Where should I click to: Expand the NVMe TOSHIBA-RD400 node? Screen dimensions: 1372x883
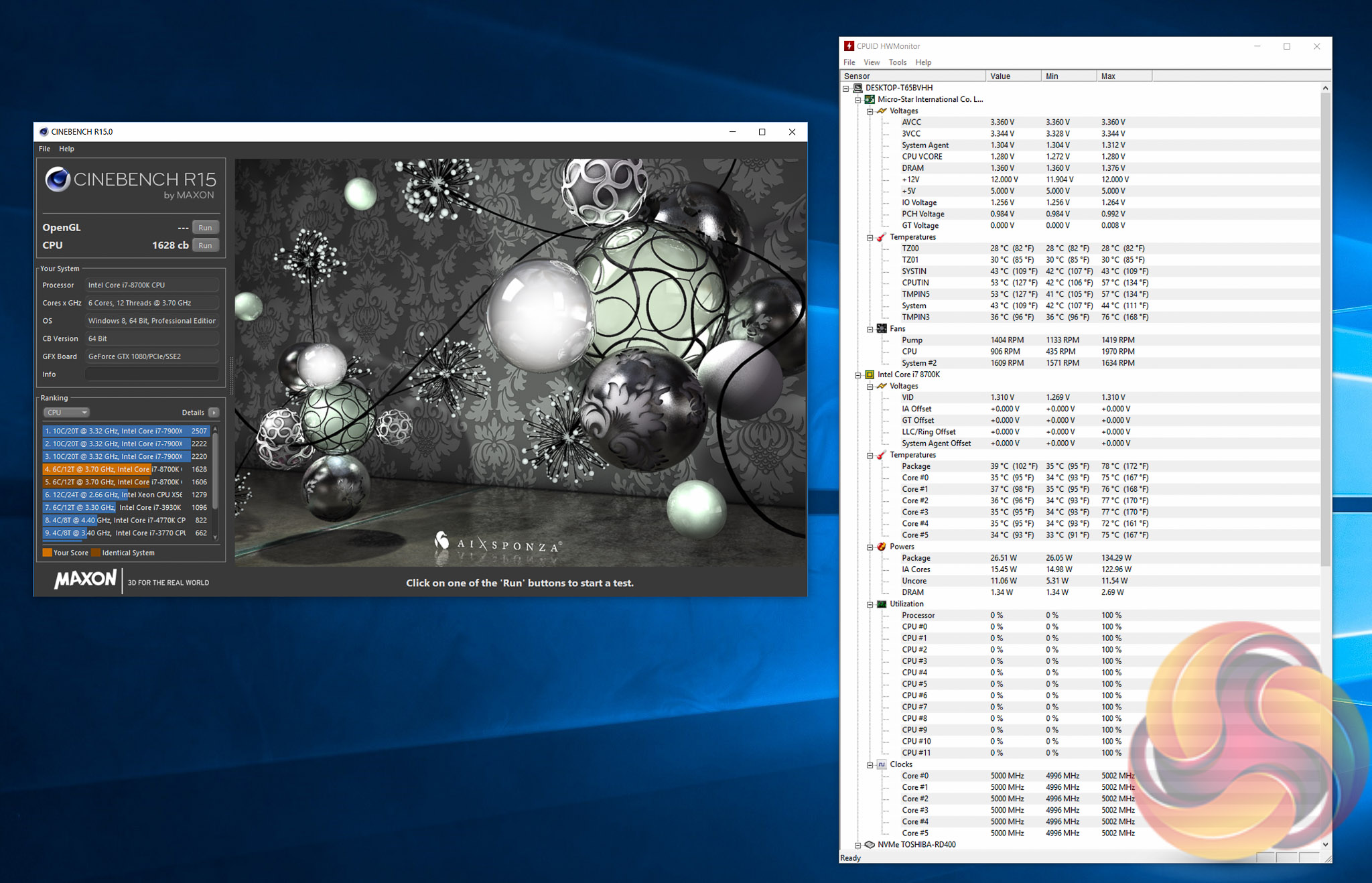coord(857,845)
